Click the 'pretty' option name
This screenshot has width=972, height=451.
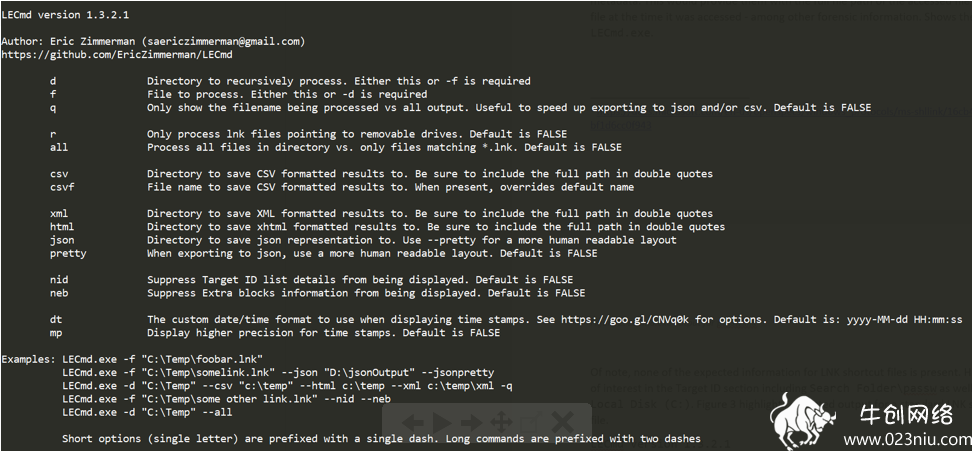click(x=68, y=254)
